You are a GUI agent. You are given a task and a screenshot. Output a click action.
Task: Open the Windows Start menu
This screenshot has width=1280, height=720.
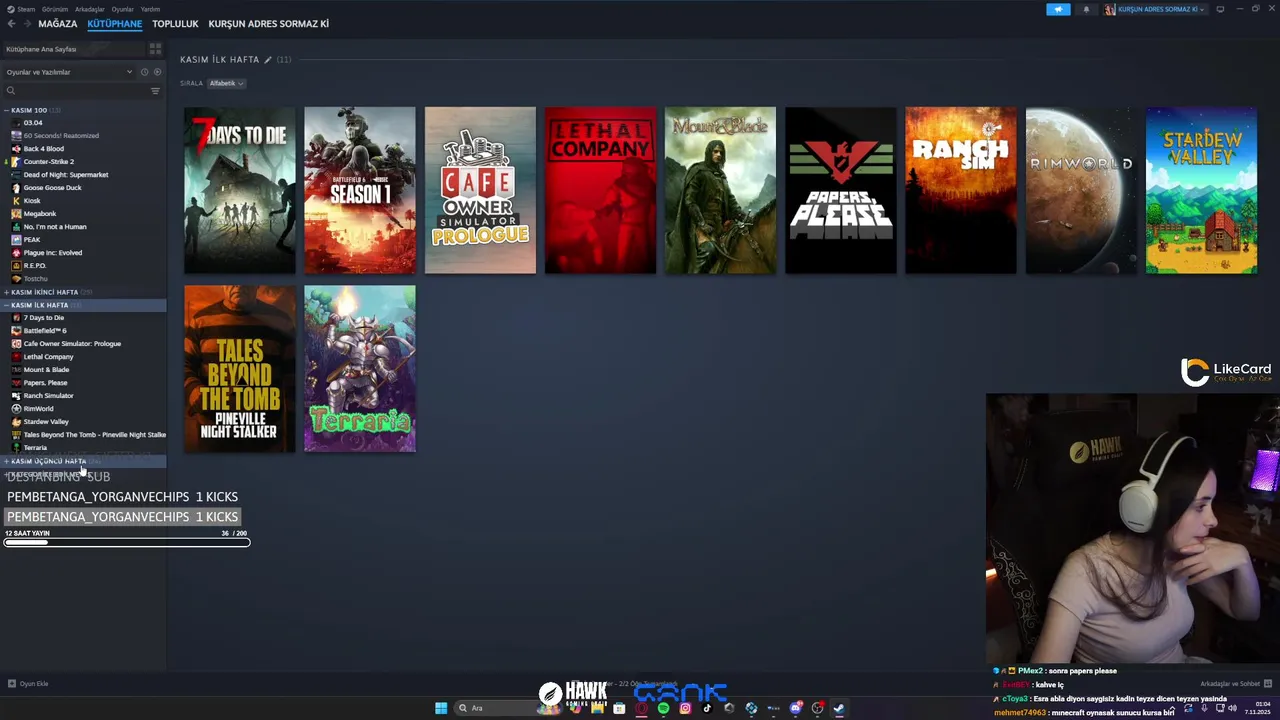point(441,708)
